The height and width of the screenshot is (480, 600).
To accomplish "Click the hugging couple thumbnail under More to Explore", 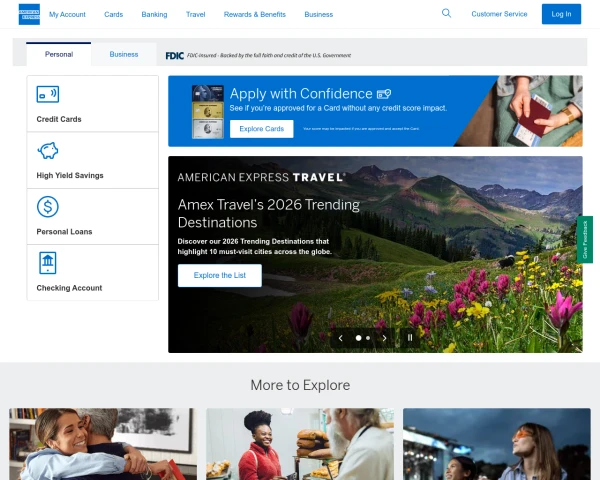I will point(103,444).
